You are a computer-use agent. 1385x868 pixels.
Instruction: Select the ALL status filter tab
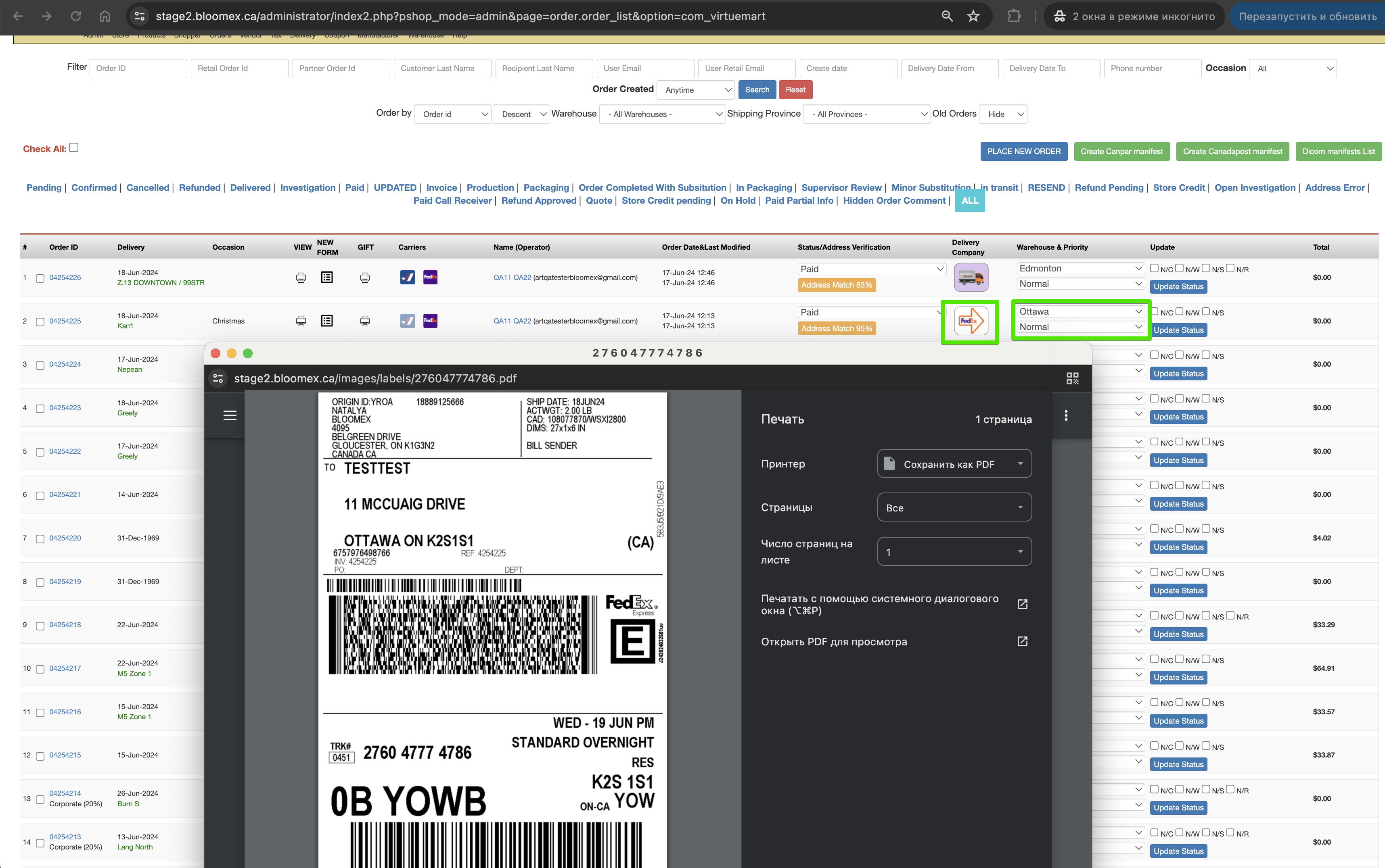(970, 200)
